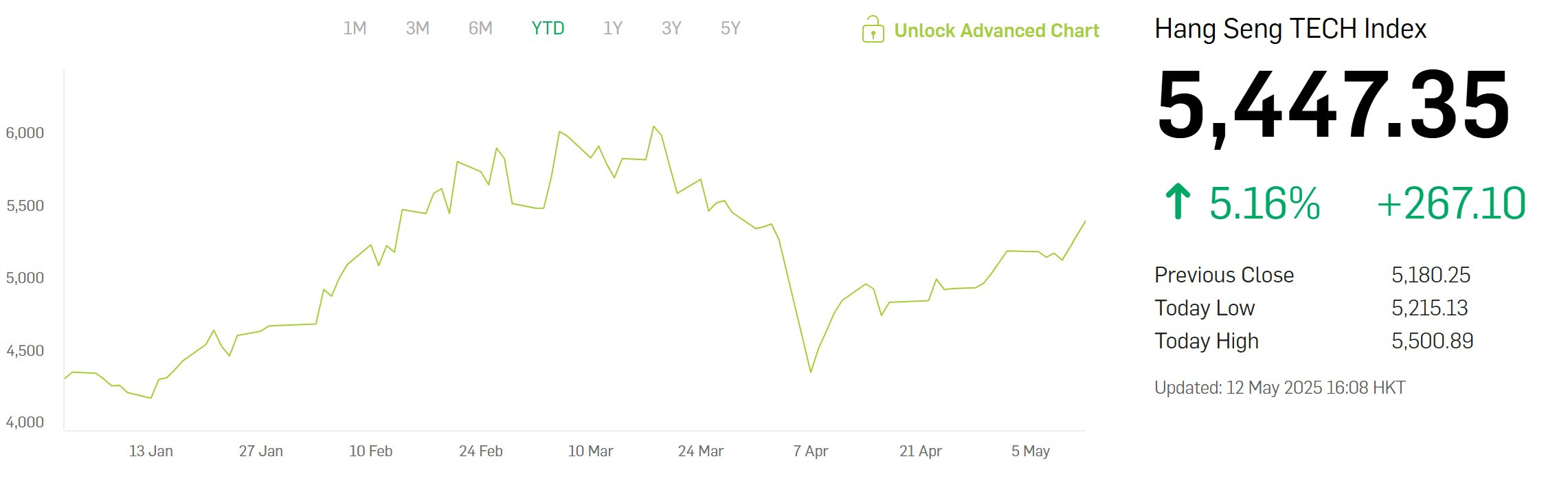Click the Hang Seng TECH Index title
1568x481 pixels.
point(1290,29)
